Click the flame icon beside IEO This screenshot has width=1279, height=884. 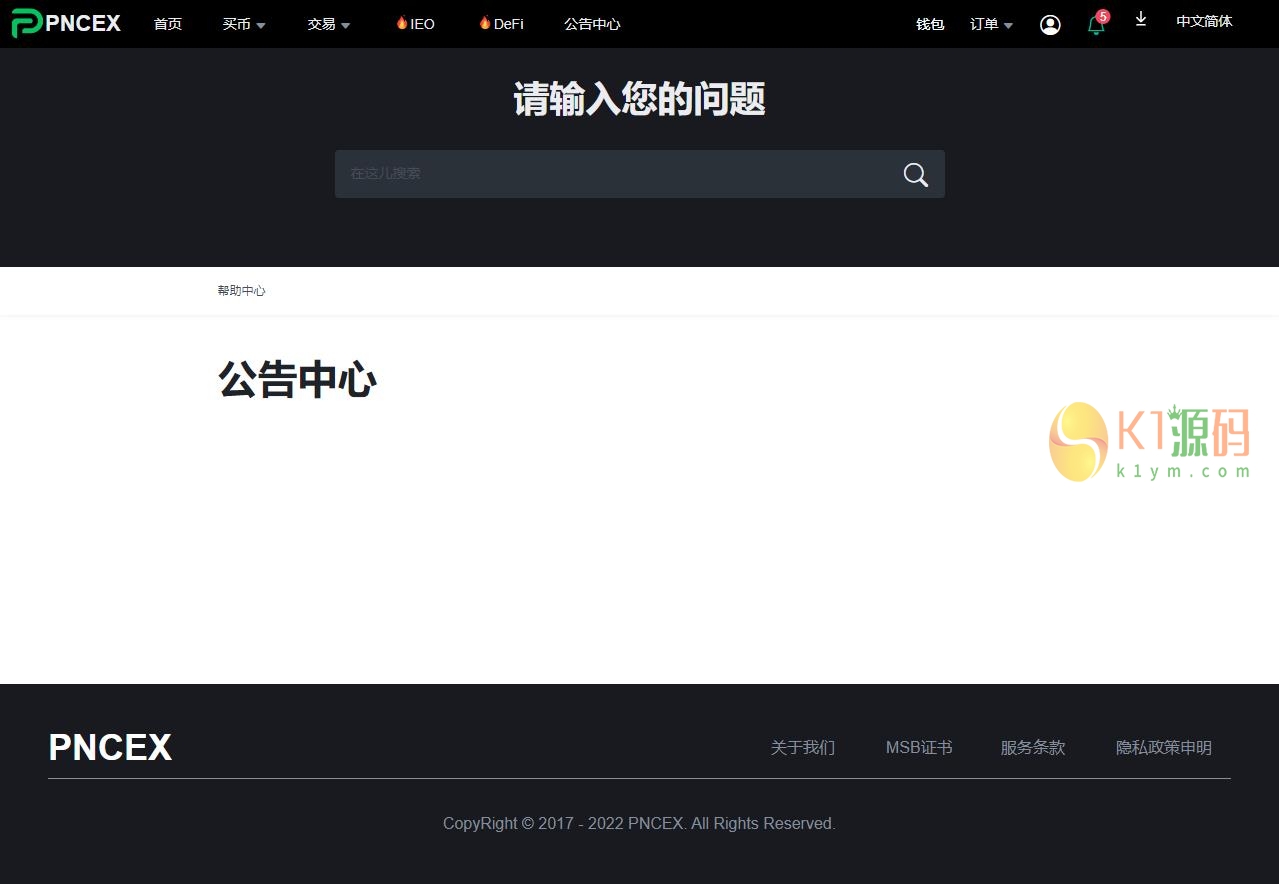[402, 22]
